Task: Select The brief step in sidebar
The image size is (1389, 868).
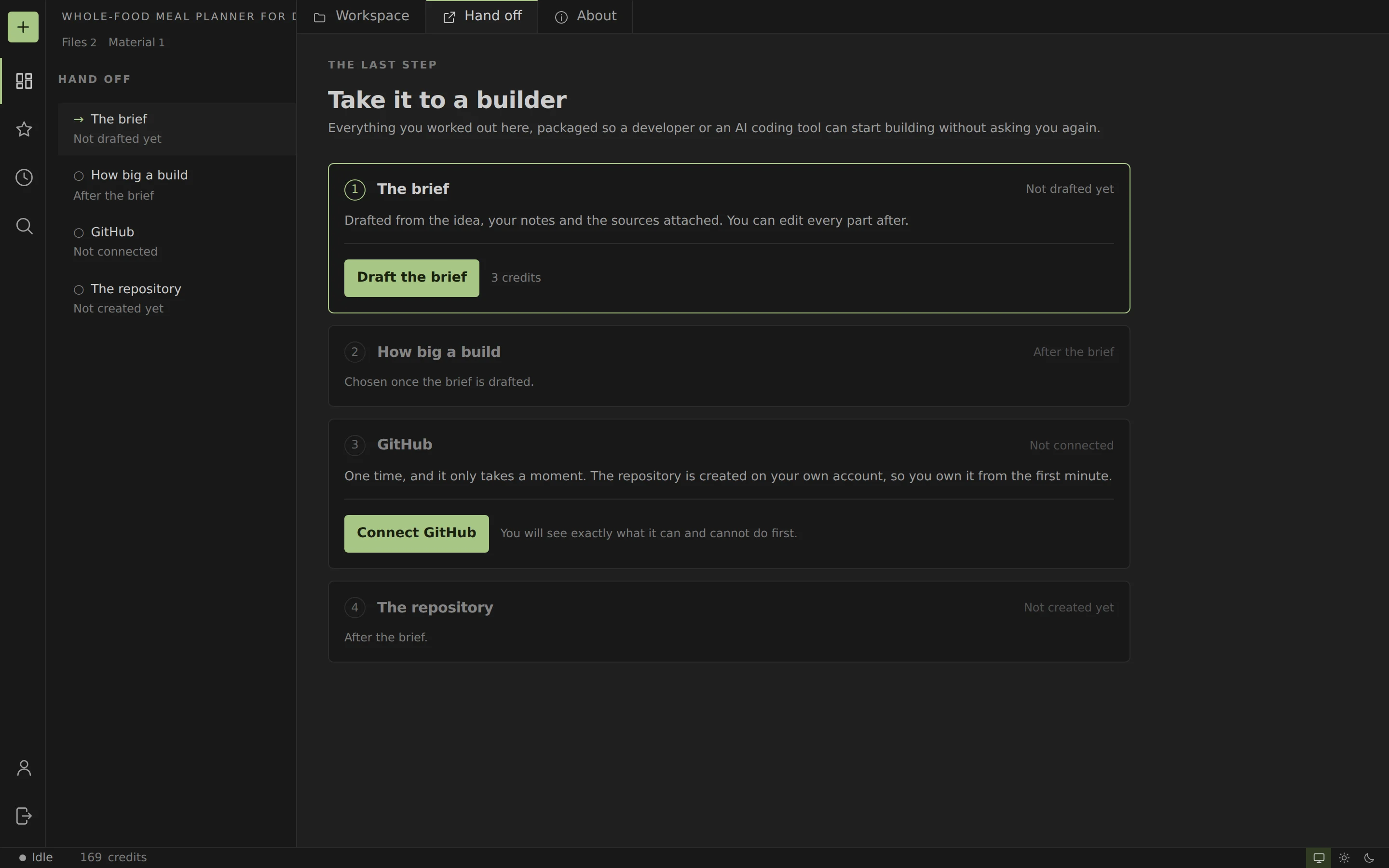Action: coord(177,129)
